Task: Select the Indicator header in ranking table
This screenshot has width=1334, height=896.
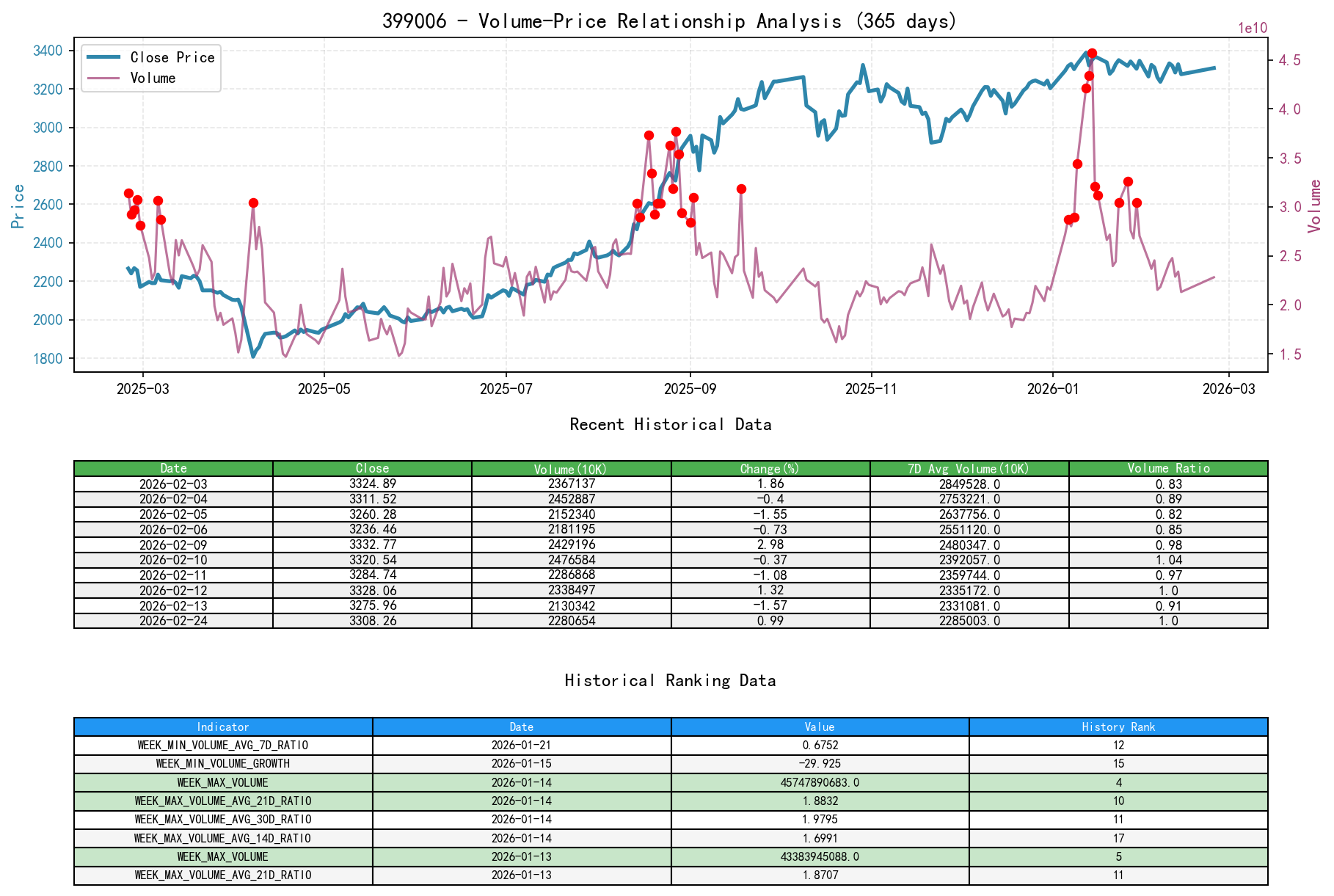Action: click(x=222, y=726)
